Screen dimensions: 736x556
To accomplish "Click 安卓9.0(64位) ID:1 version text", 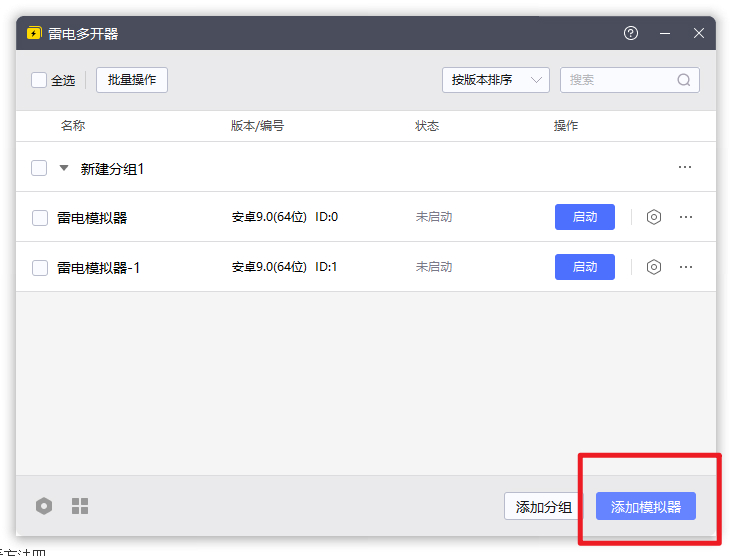I will click(284, 267).
